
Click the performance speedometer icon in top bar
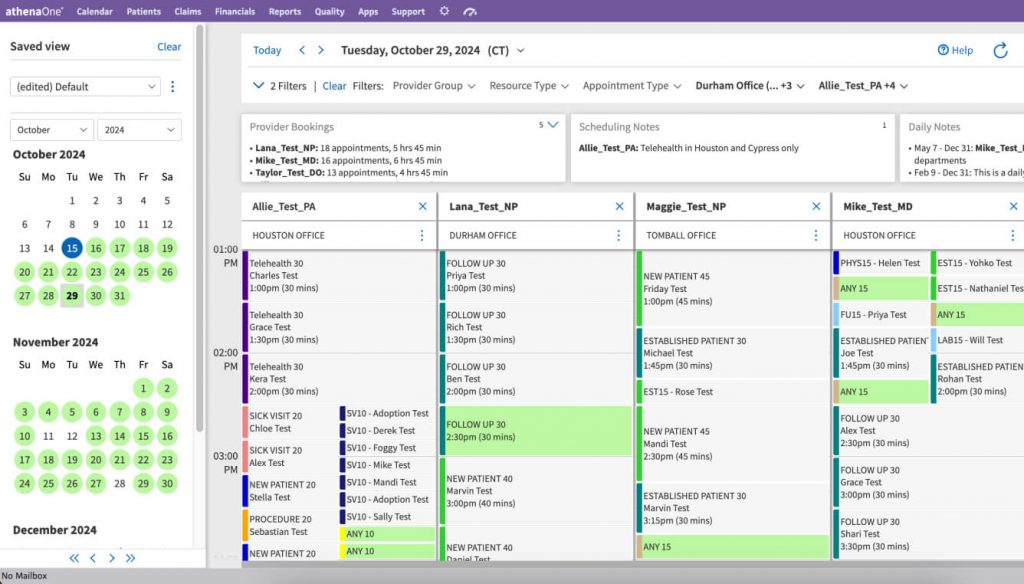pyautogui.click(x=470, y=11)
